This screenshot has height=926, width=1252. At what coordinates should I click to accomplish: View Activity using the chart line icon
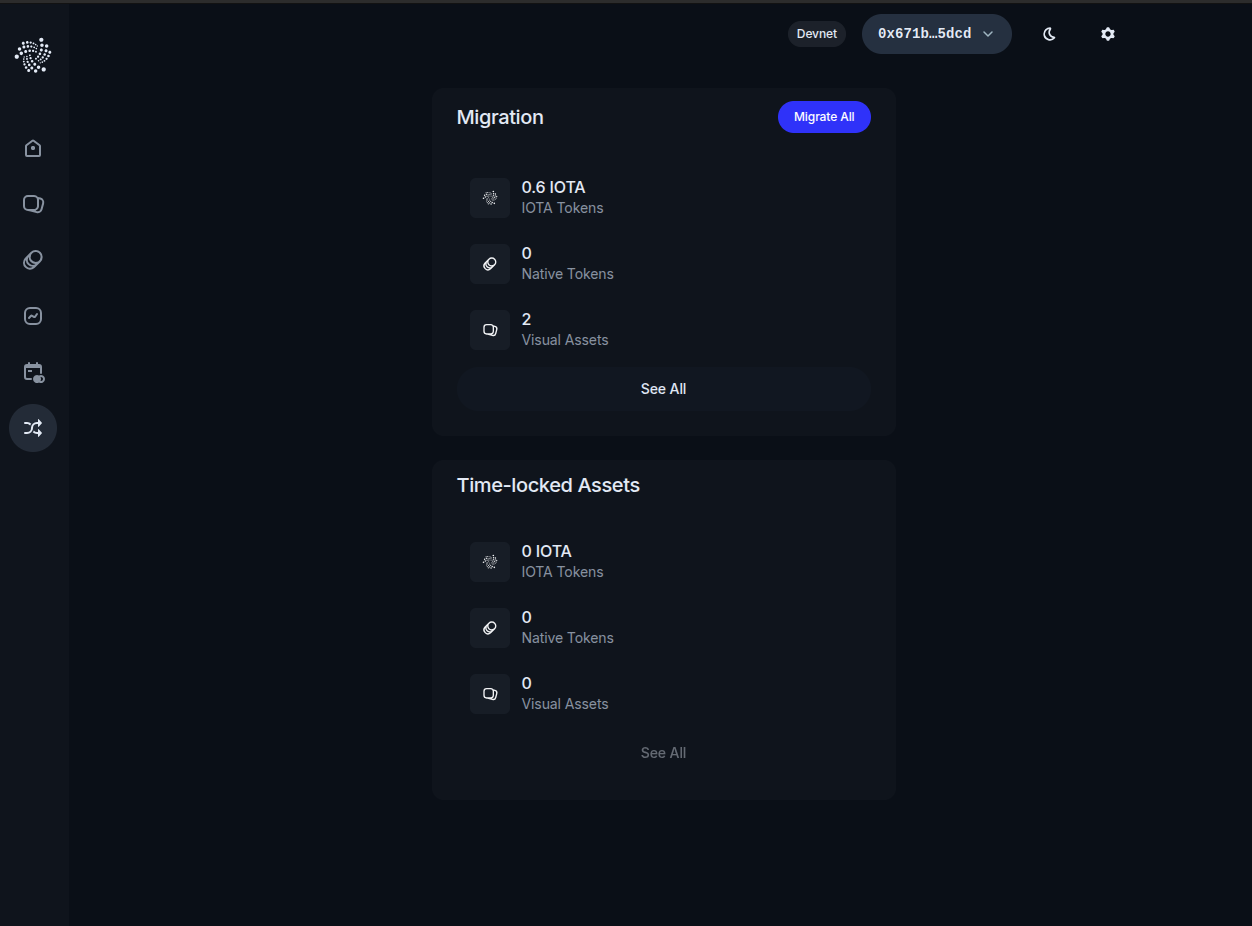pos(32,315)
